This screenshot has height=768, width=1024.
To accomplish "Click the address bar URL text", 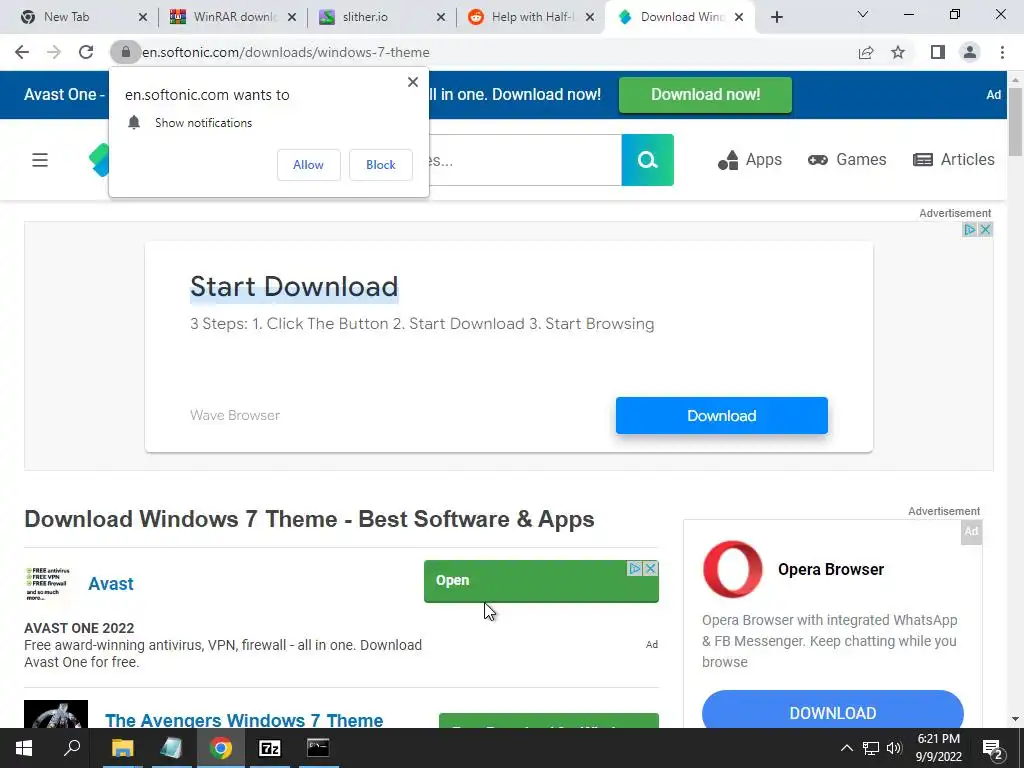I will [x=286, y=52].
